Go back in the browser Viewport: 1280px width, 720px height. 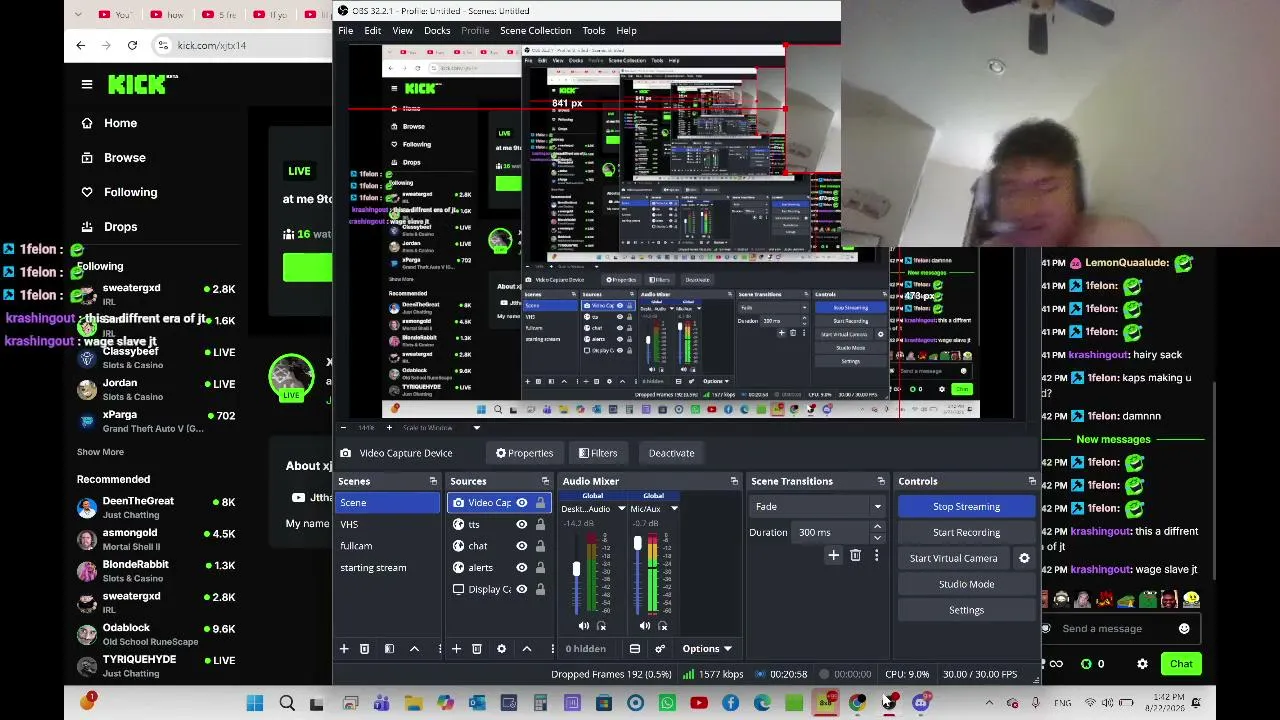(81, 45)
